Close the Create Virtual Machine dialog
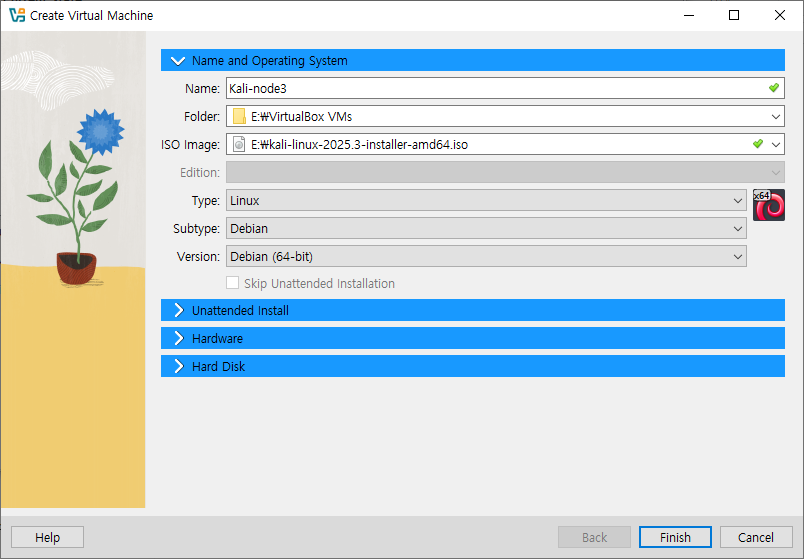The height and width of the screenshot is (559, 804). tap(779, 15)
